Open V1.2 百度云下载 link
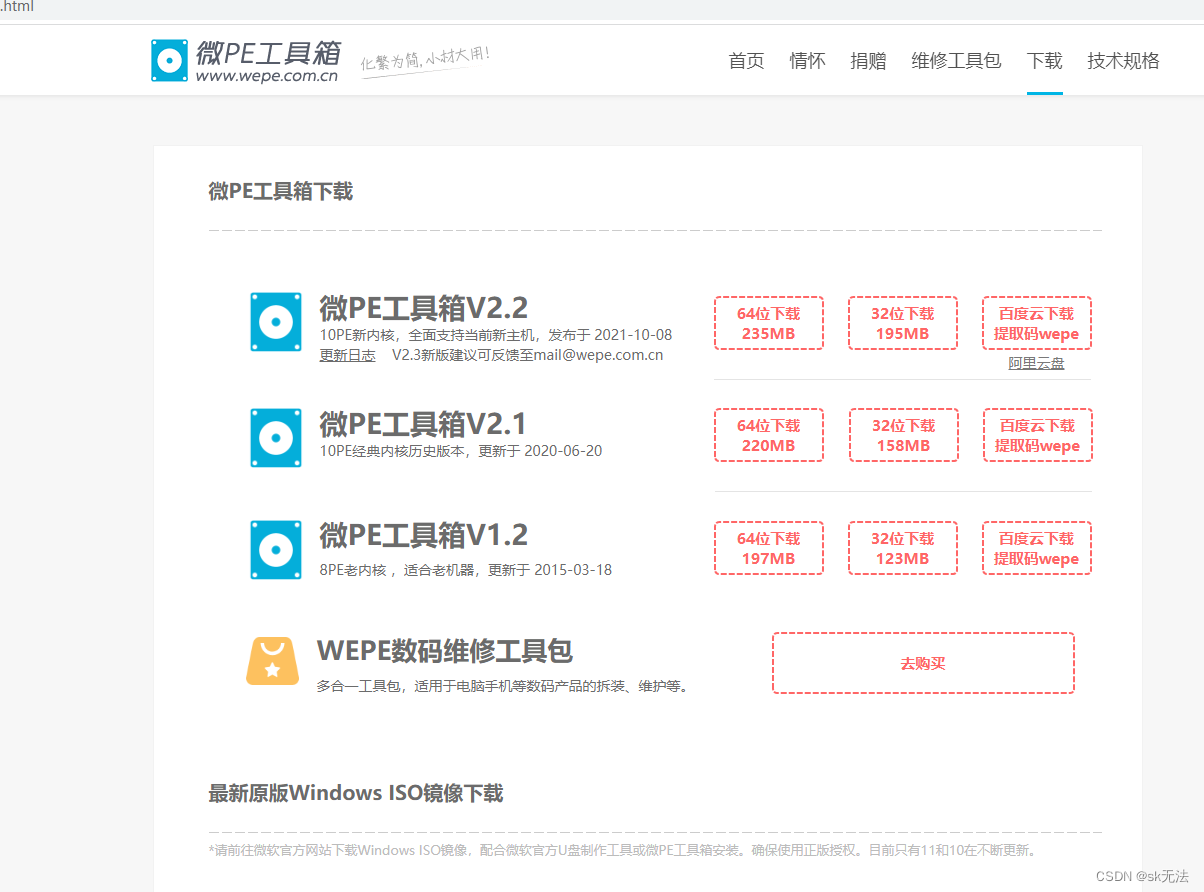 pyautogui.click(x=1036, y=548)
